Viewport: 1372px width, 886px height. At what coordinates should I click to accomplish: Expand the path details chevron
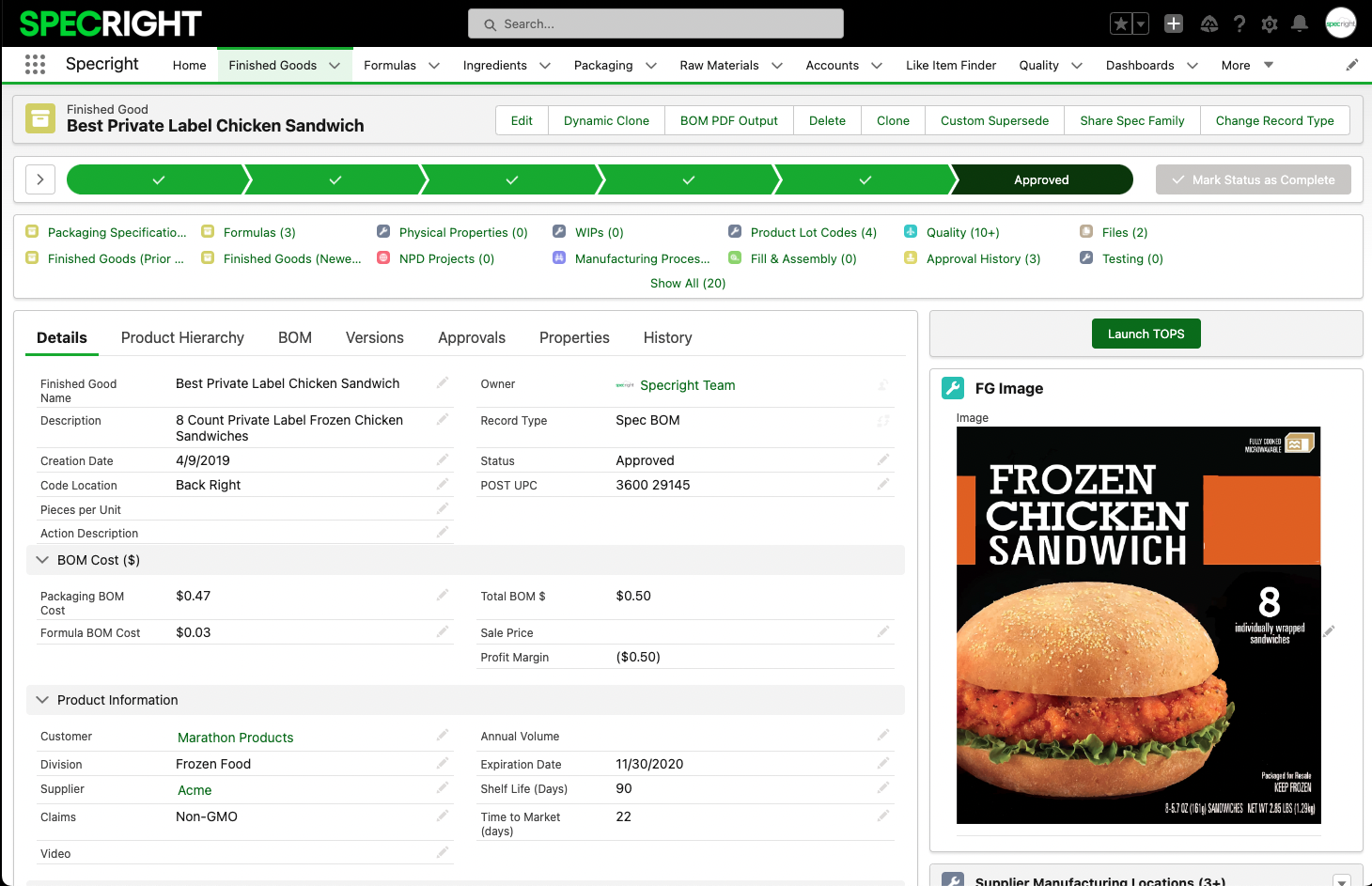40,179
